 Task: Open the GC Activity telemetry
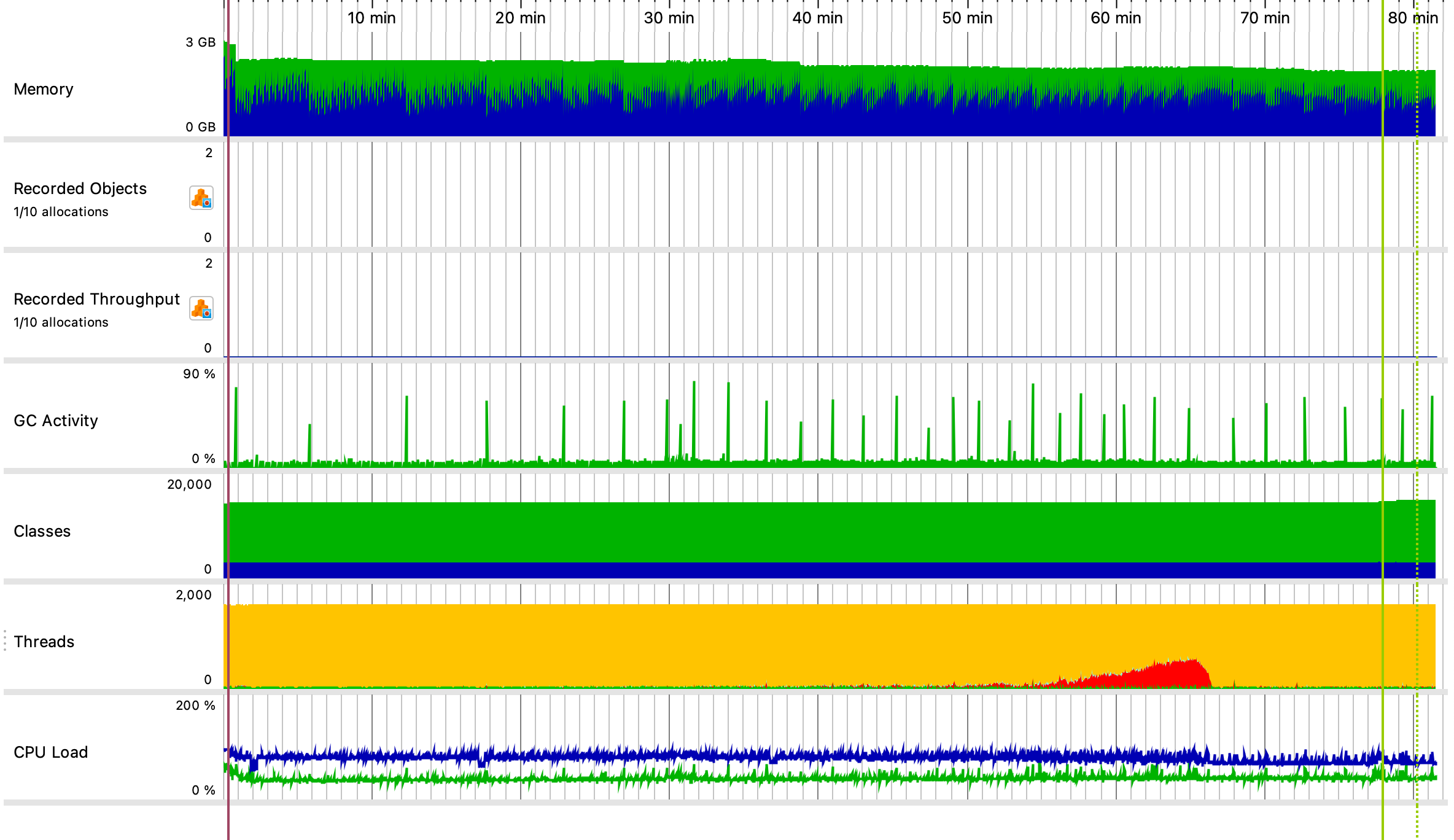pos(56,421)
